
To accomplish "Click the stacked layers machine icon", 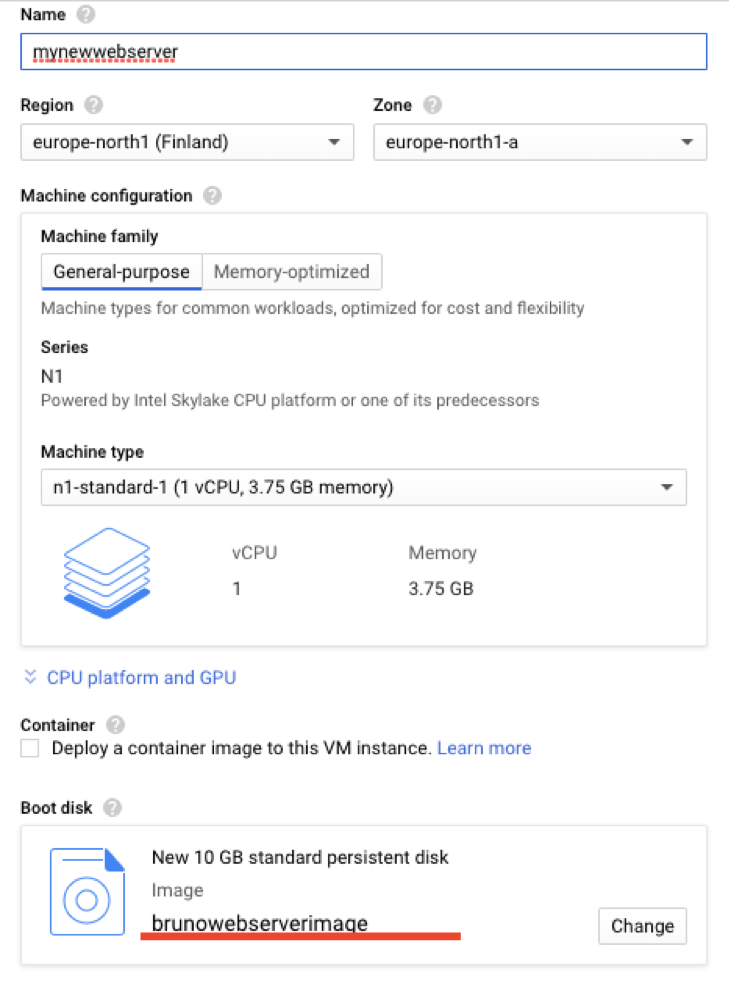I will 106,572.
